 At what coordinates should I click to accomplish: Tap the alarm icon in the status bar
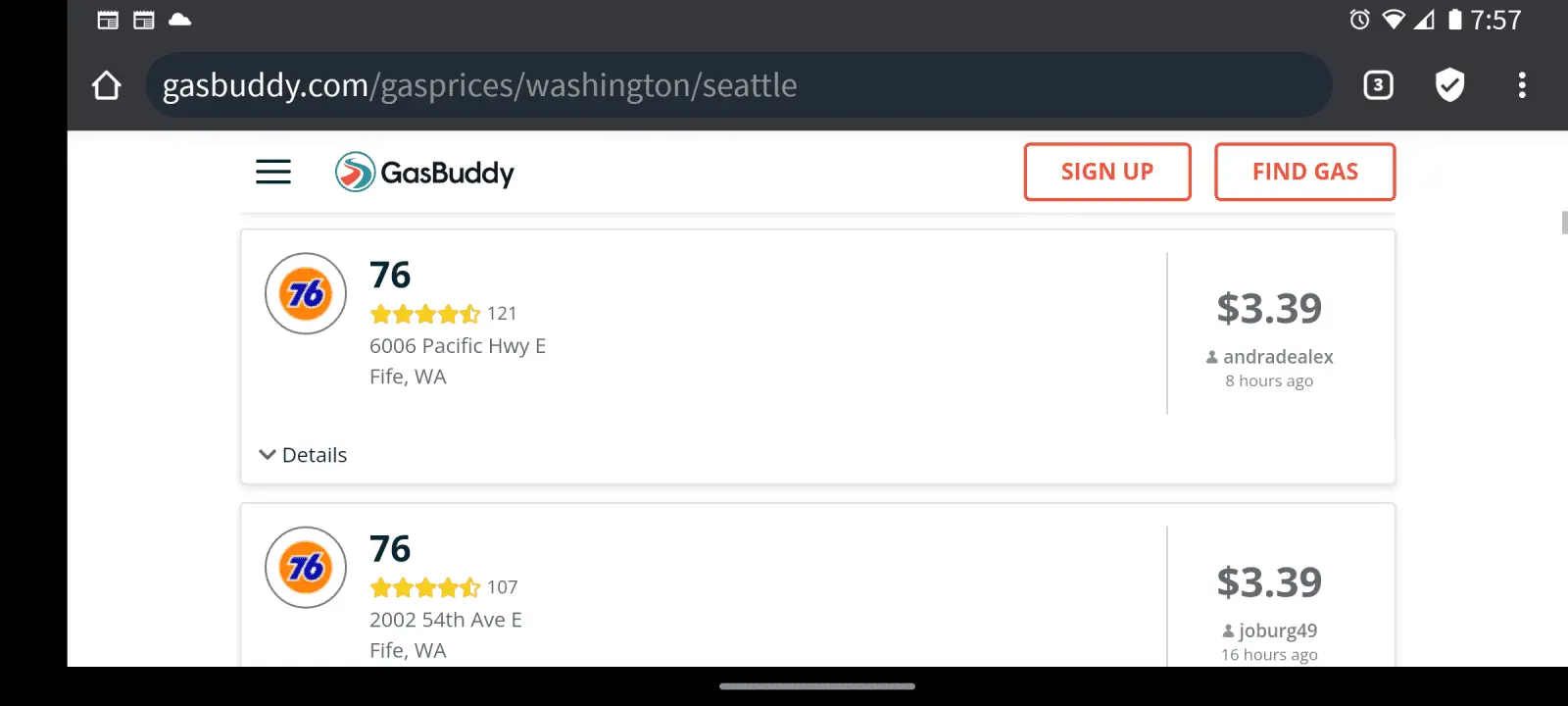point(1359,20)
